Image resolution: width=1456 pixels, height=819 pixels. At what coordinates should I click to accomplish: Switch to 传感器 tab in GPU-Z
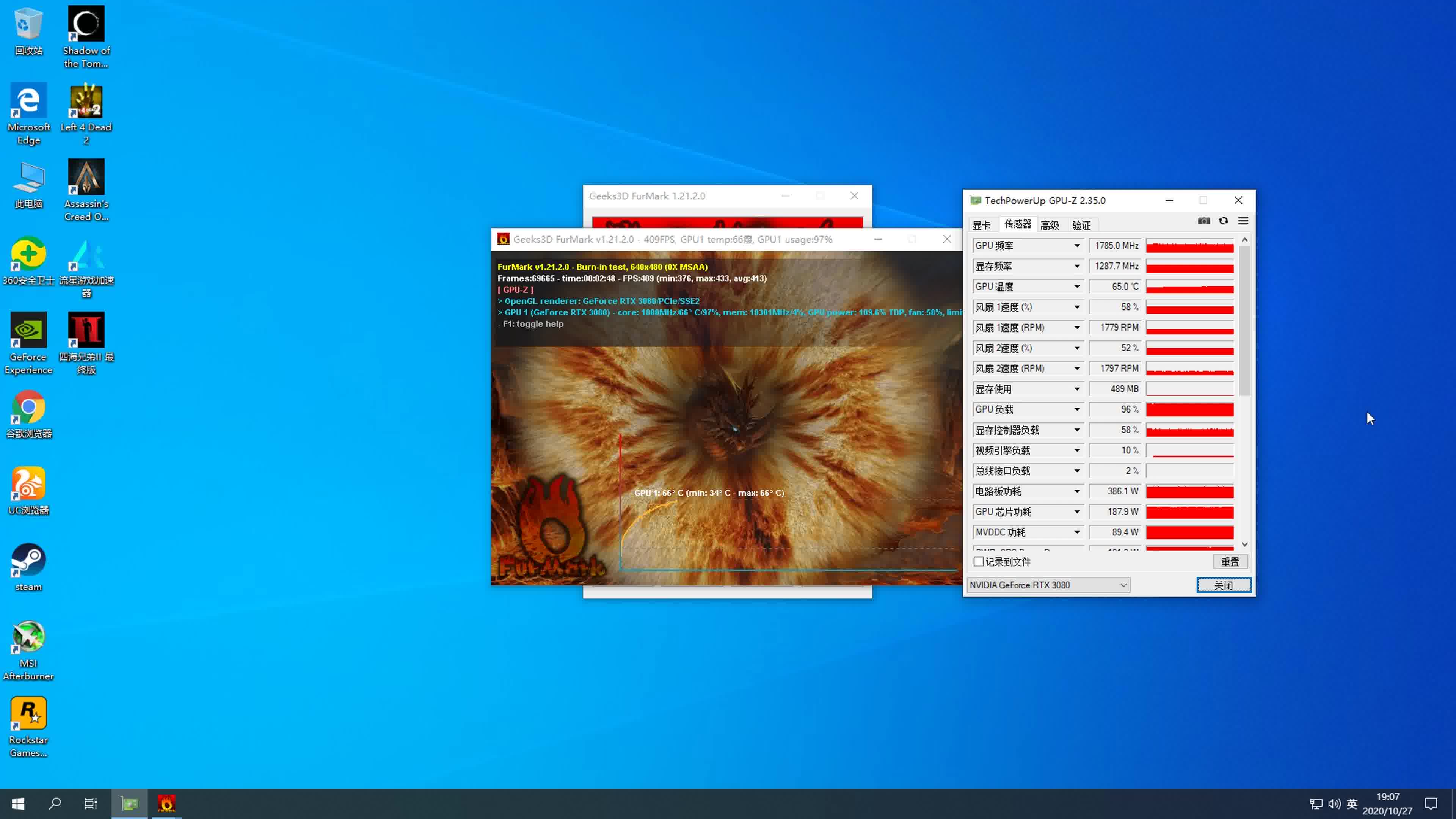[x=1017, y=224]
